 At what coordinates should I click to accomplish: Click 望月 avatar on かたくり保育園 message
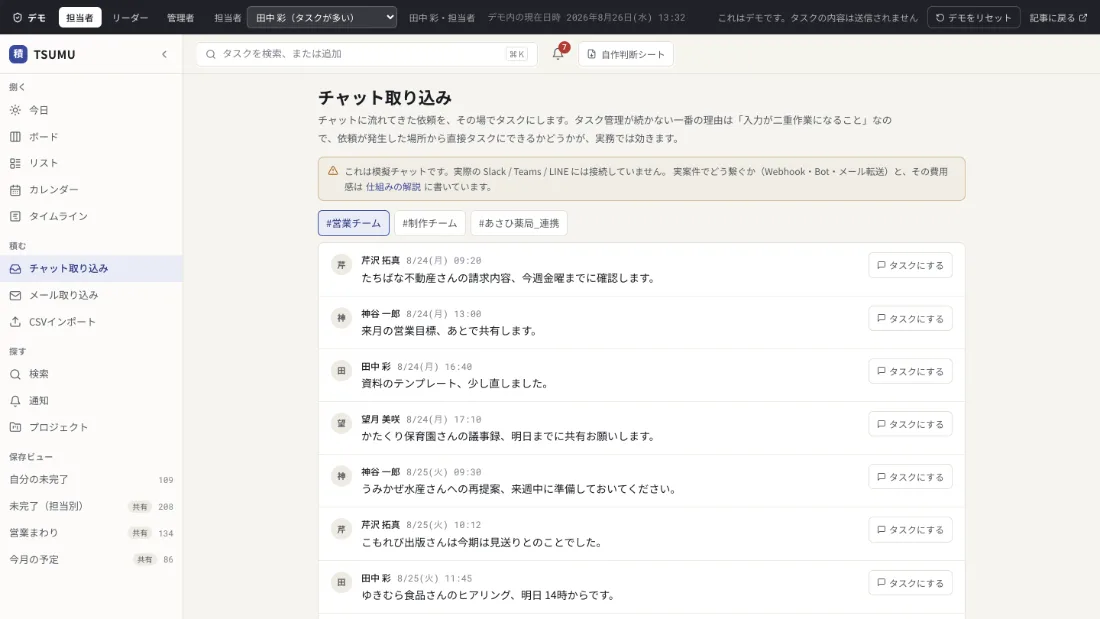342,423
